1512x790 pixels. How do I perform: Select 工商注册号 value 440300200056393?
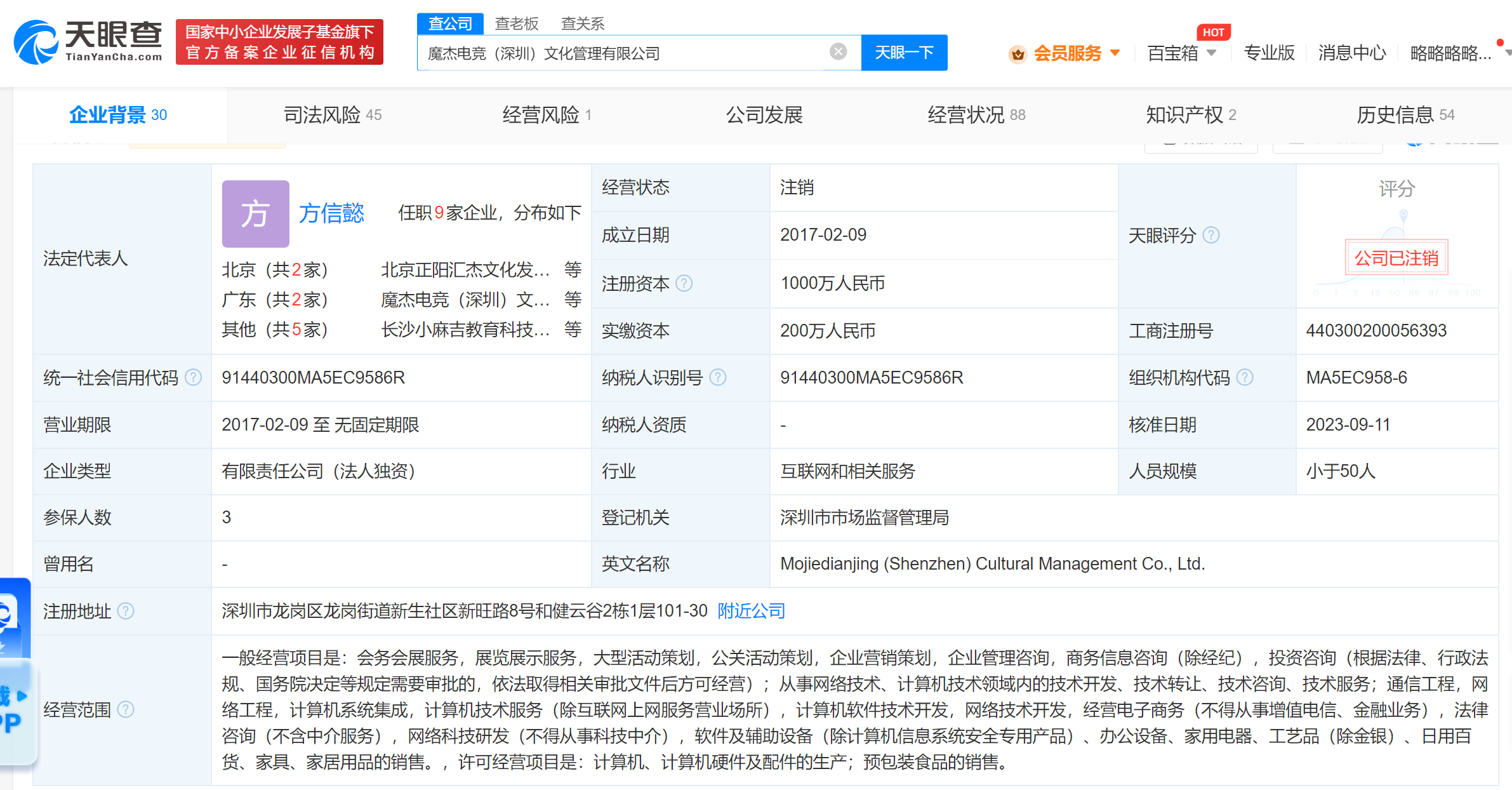[x=1376, y=330]
